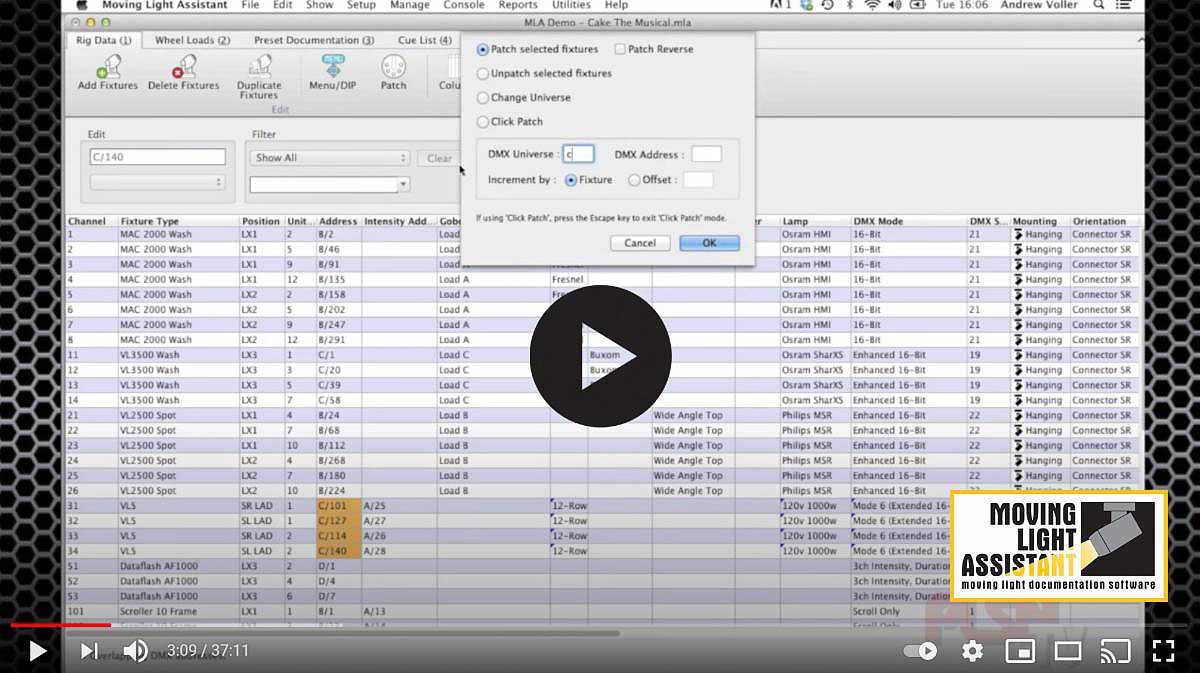
Task: Open the Utilities menu
Action: (571, 5)
